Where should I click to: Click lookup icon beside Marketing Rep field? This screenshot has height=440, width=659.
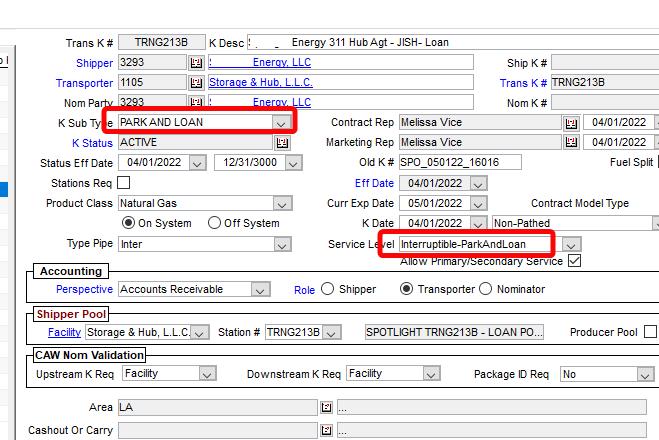tap(571, 143)
